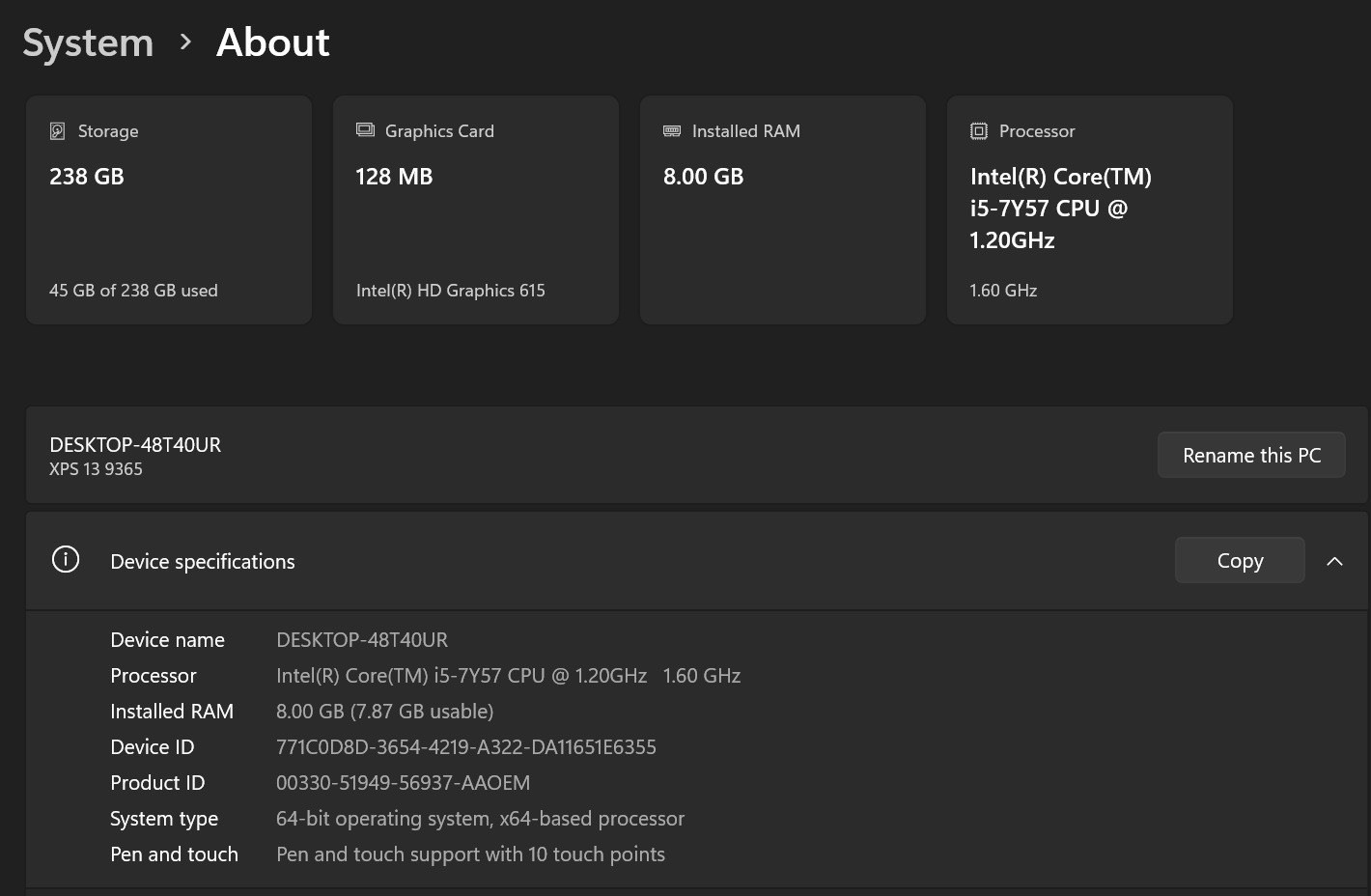The image size is (1371, 896).
Task: Copy the device specifications
Action: pyautogui.click(x=1240, y=560)
